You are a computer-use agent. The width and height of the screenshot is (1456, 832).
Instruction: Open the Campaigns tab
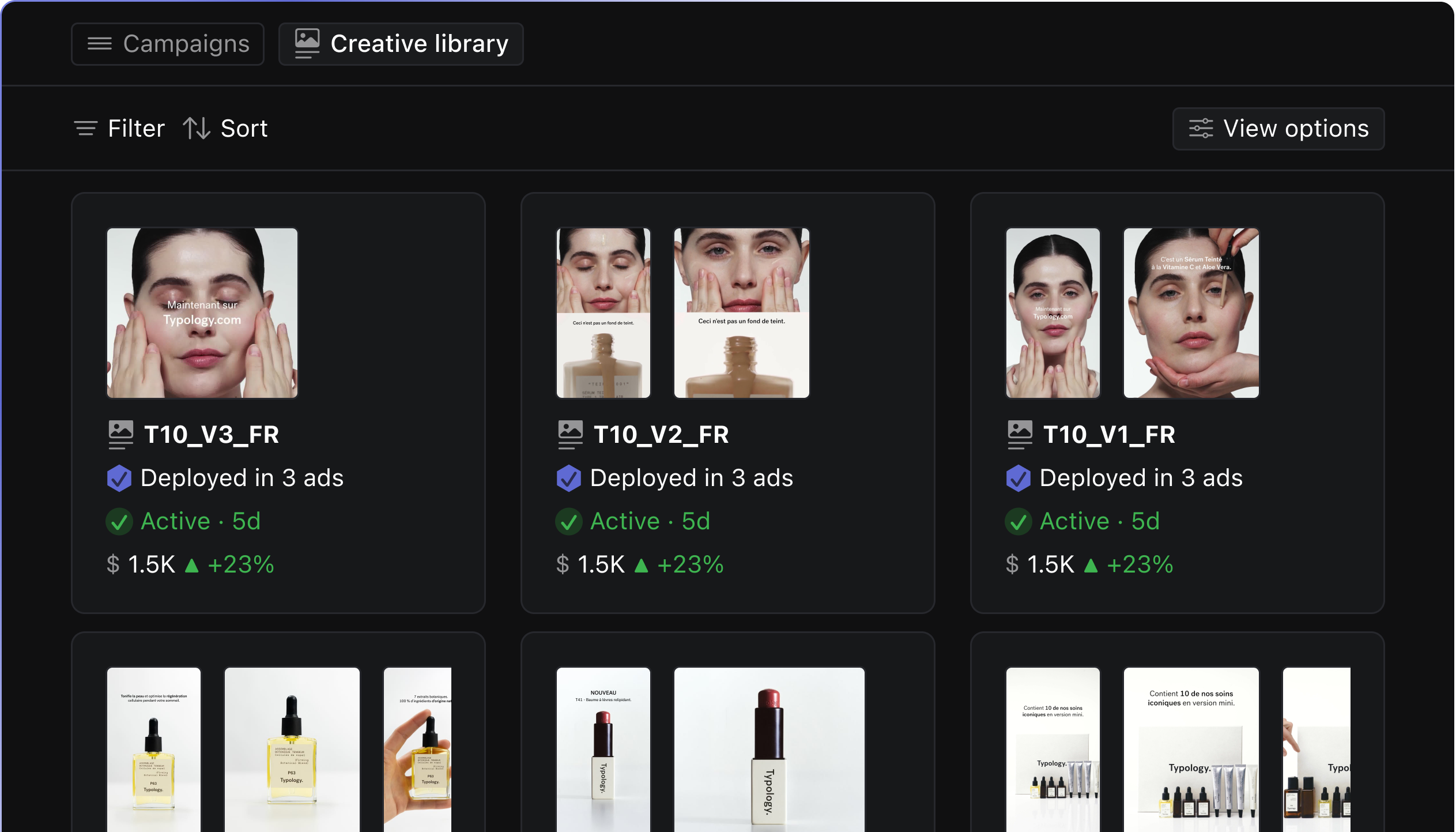pyautogui.click(x=168, y=44)
